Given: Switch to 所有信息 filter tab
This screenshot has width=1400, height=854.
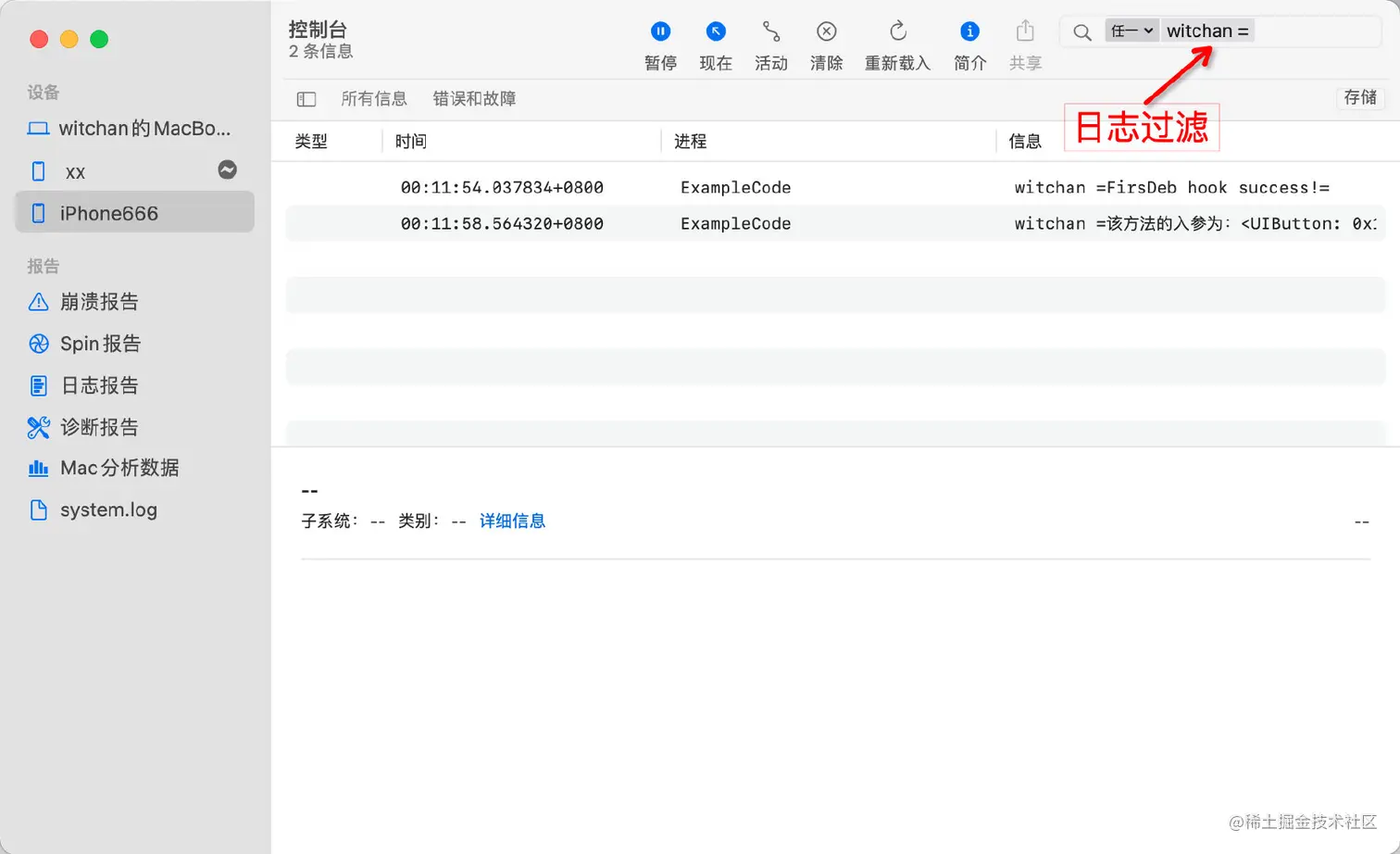Looking at the screenshot, I should pos(374,98).
